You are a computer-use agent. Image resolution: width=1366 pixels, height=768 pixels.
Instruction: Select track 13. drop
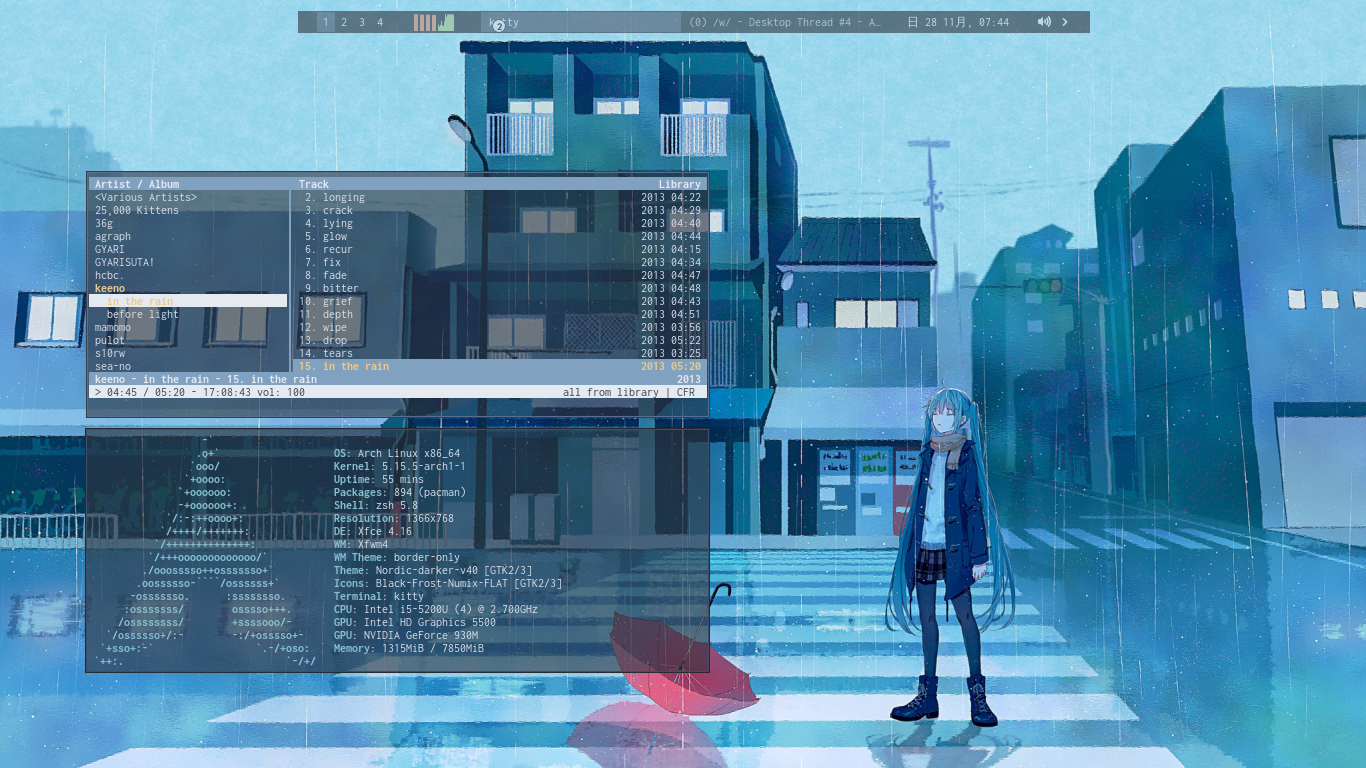point(500,340)
